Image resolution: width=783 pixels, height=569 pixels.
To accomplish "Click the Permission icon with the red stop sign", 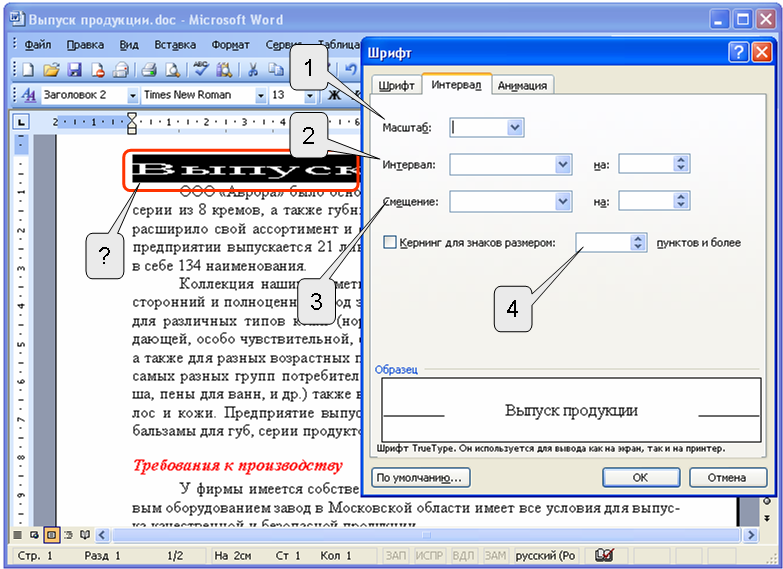I will pos(98,69).
